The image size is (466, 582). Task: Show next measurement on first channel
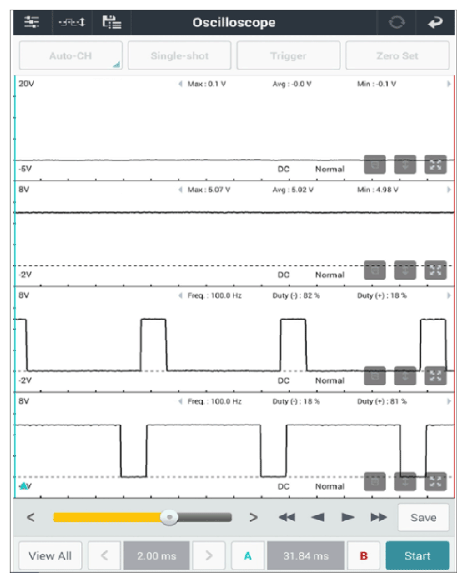pyautogui.click(x=449, y=84)
